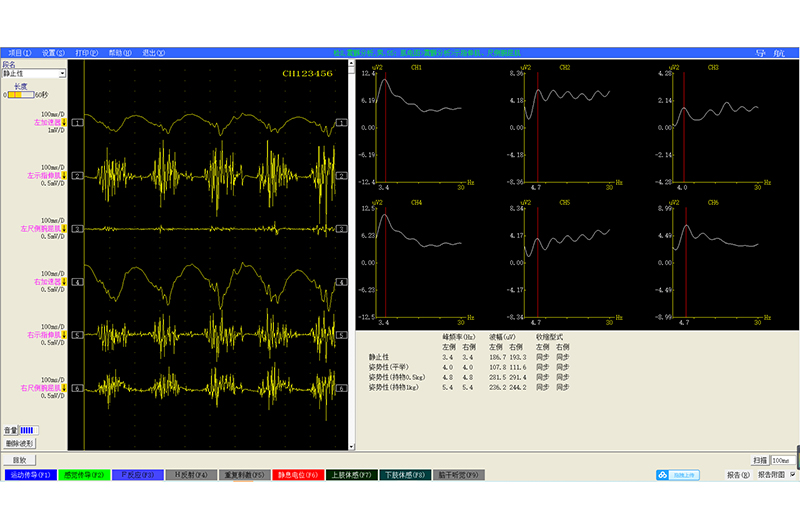The width and height of the screenshot is (800, 529).
Task: Click the waveform panel scroll-down arrow
Action: point(352,446)
